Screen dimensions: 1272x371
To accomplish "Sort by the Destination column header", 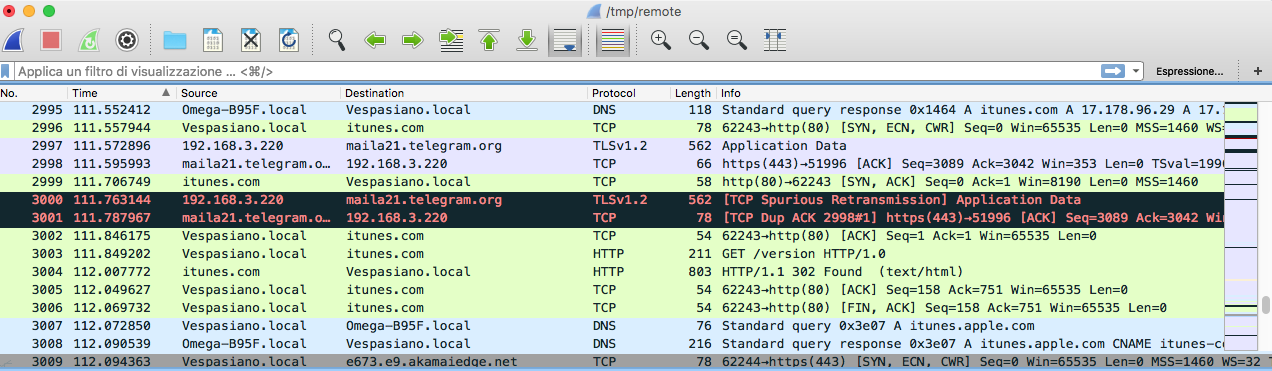I will tap(465, 93).
